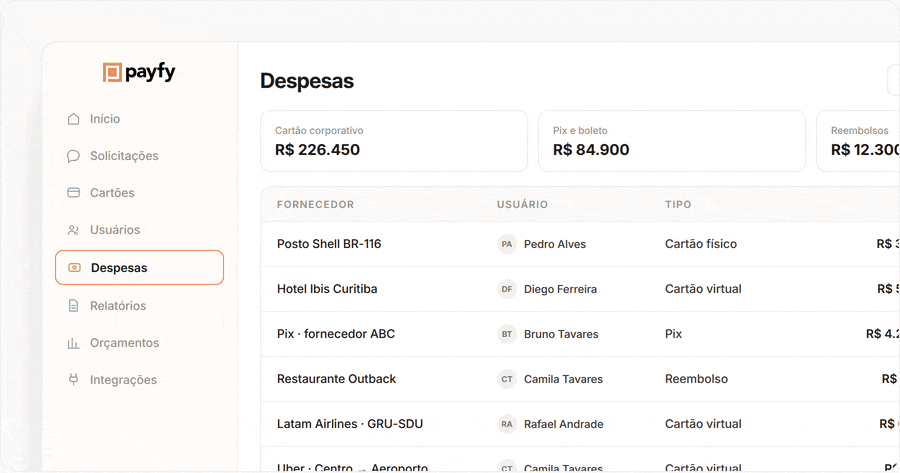Go to the Usuários section
Viewport: 900px width, 473px height.
pos(139,230)
